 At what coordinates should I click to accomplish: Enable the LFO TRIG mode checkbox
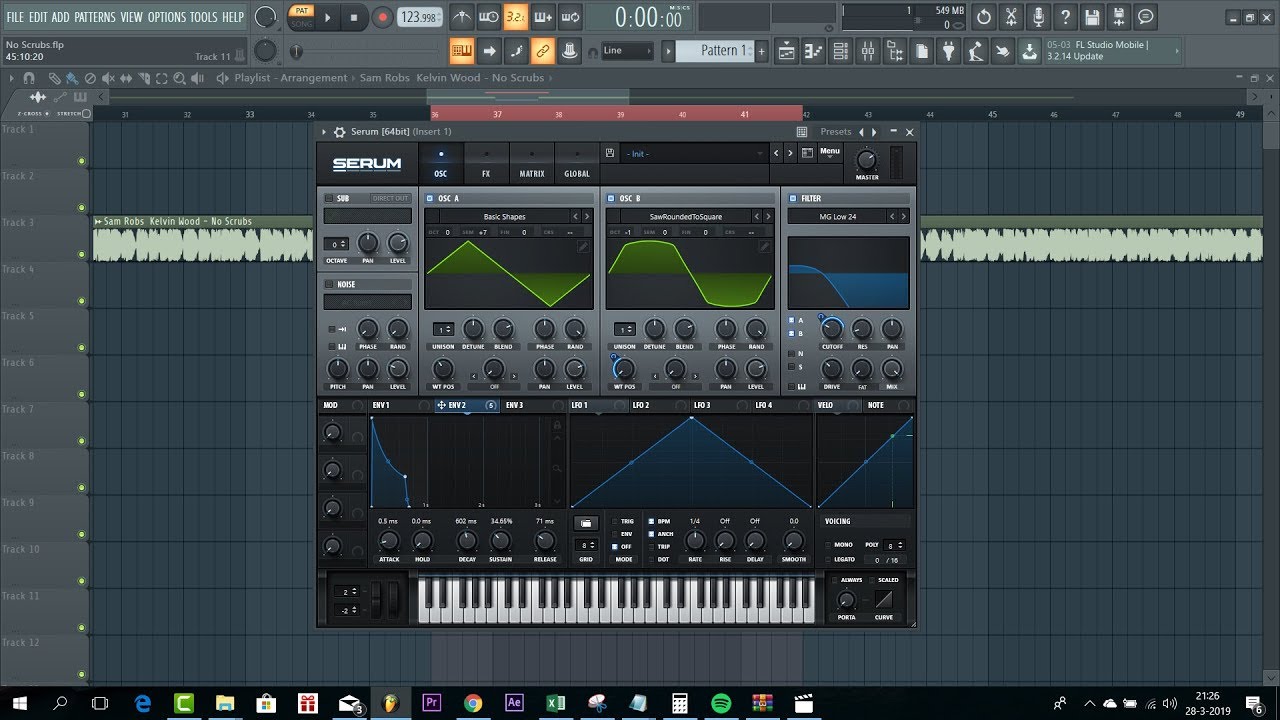tap(616, 521)
